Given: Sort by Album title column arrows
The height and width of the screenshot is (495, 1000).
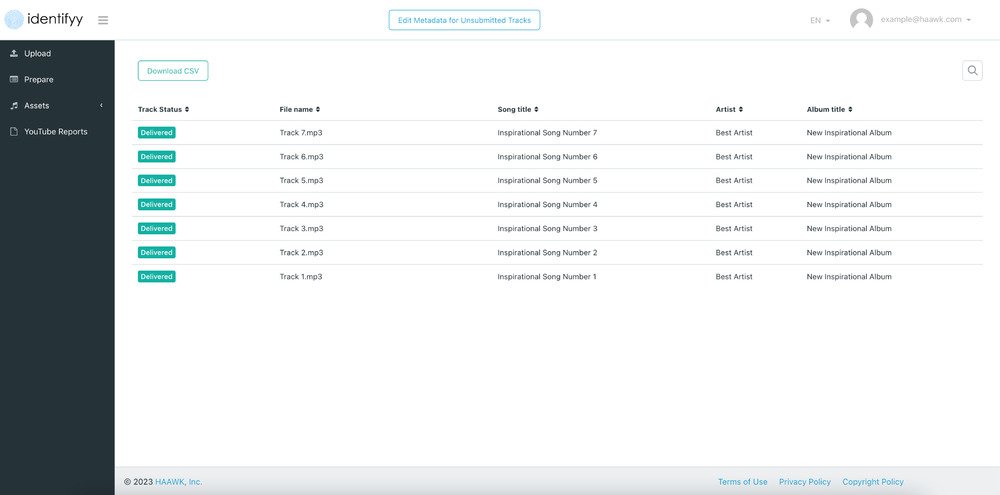Looking at the screenshot, I should (x=850, y=110).
